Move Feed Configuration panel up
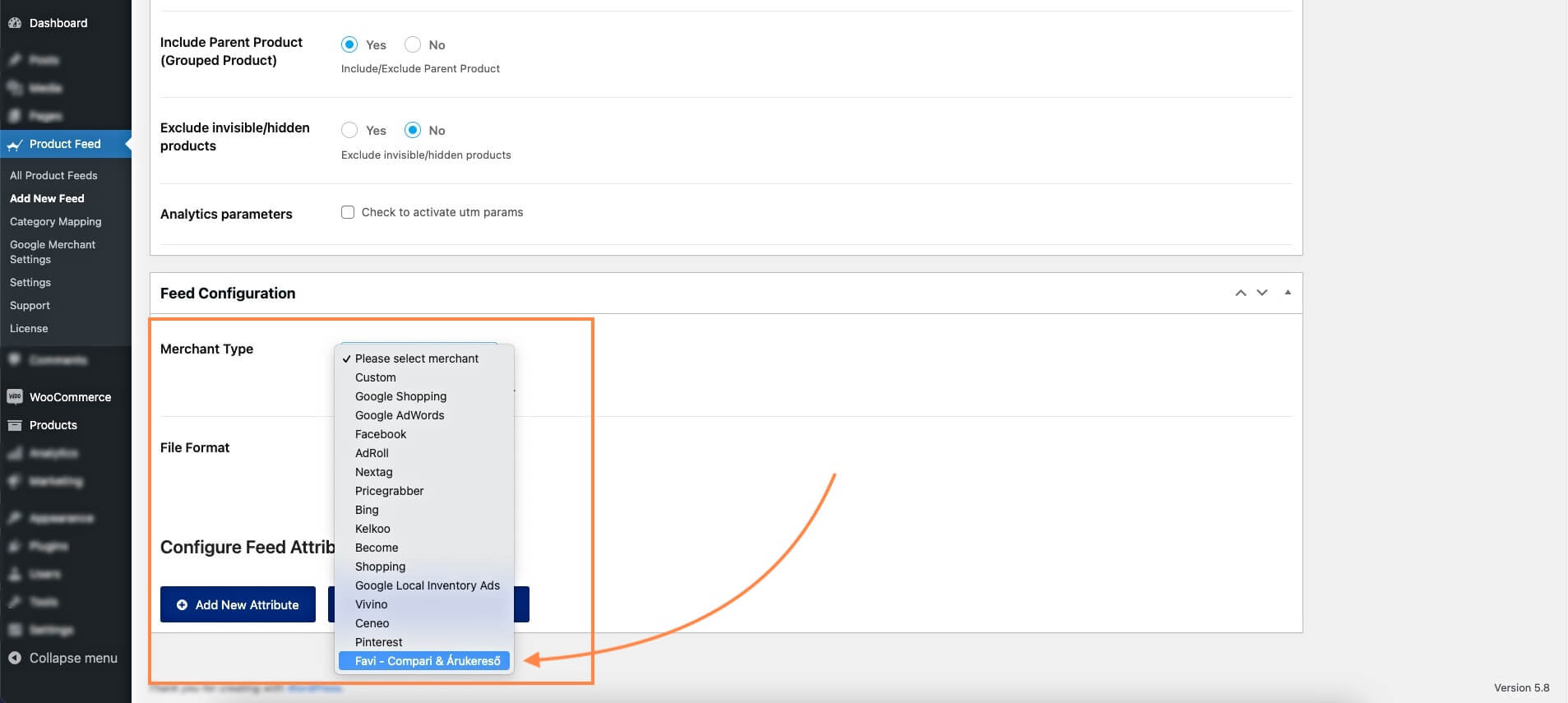This screenshot has width=1568, height=703. click(x=1241, y=293)
